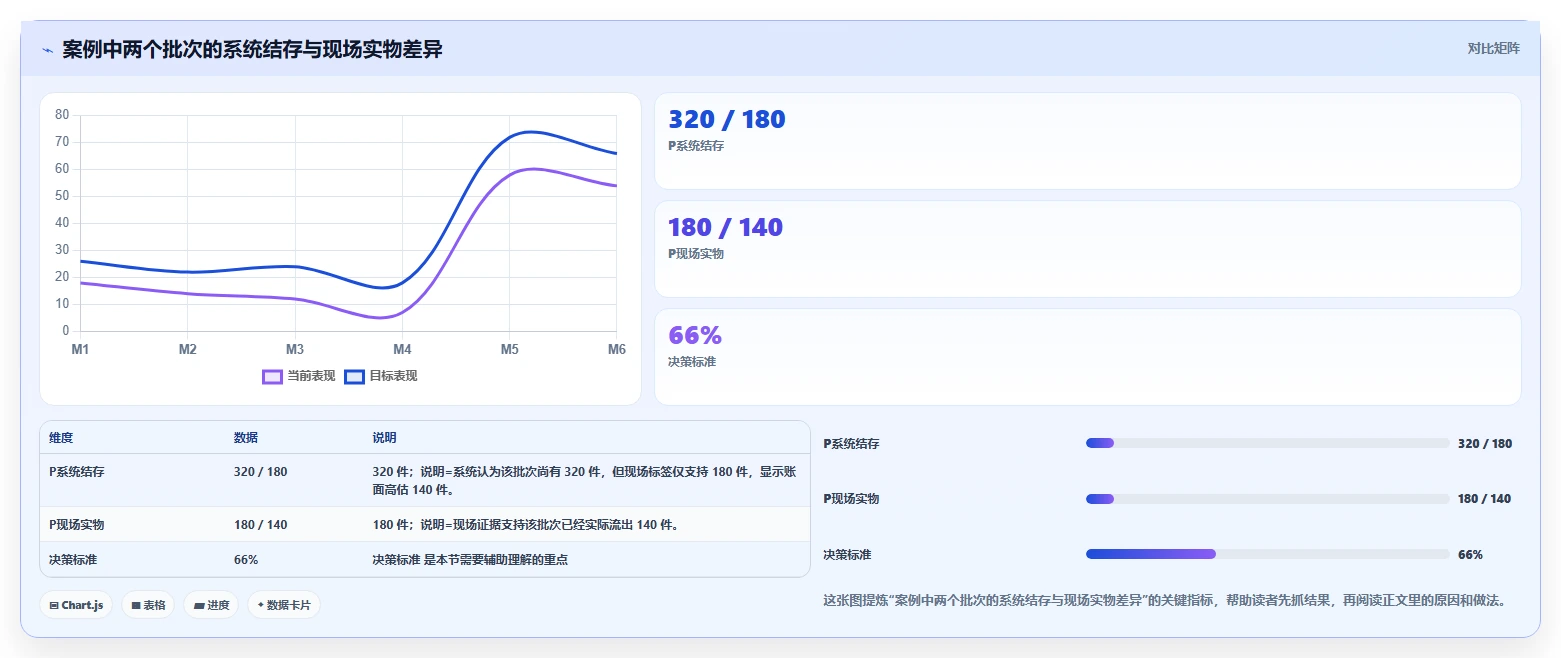Click the P现场实物 table row label
This screenshot has width=1561, height=658.
pos(77,525)
